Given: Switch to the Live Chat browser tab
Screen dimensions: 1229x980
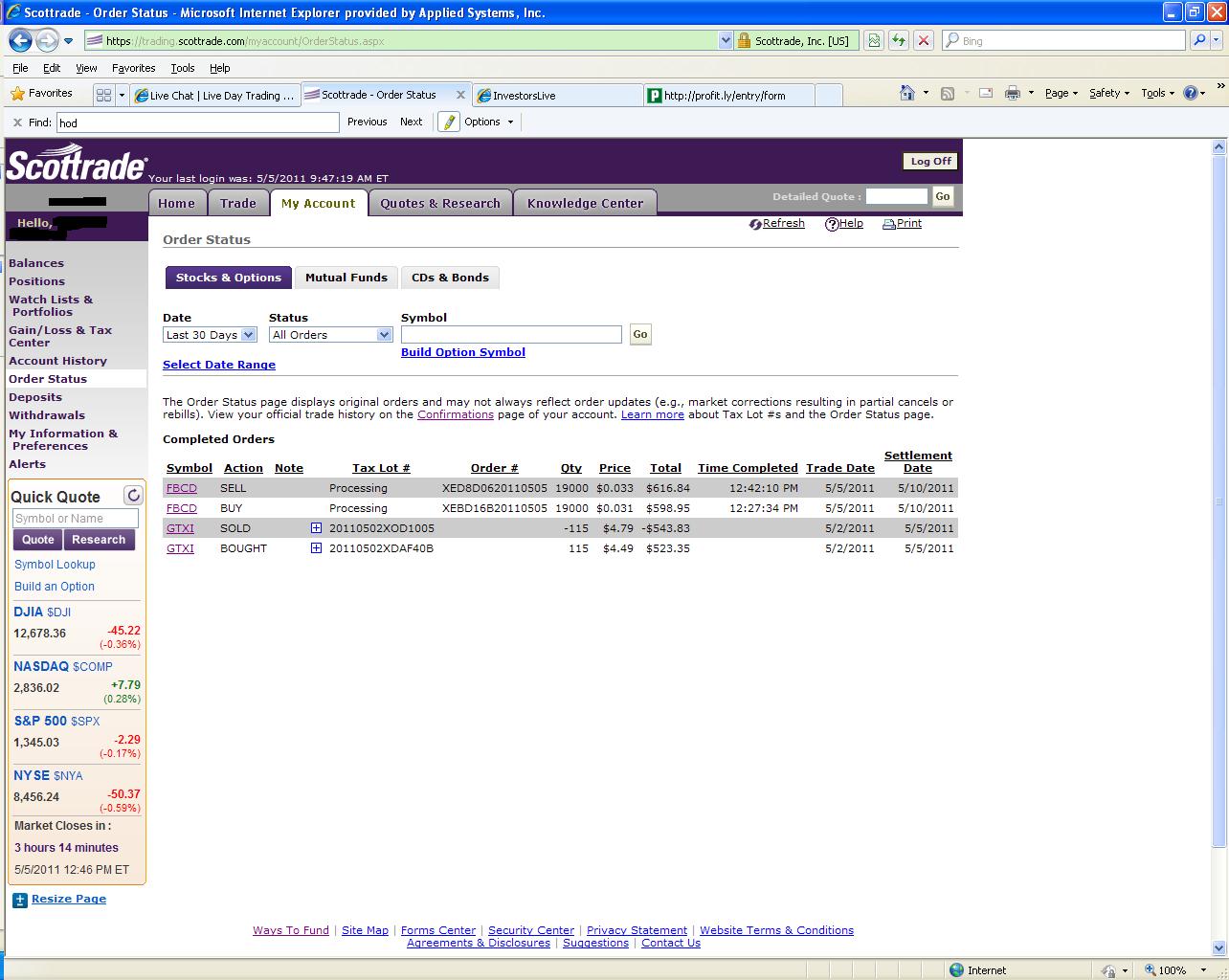Looking at the screenshot, I should pos(214,95).
